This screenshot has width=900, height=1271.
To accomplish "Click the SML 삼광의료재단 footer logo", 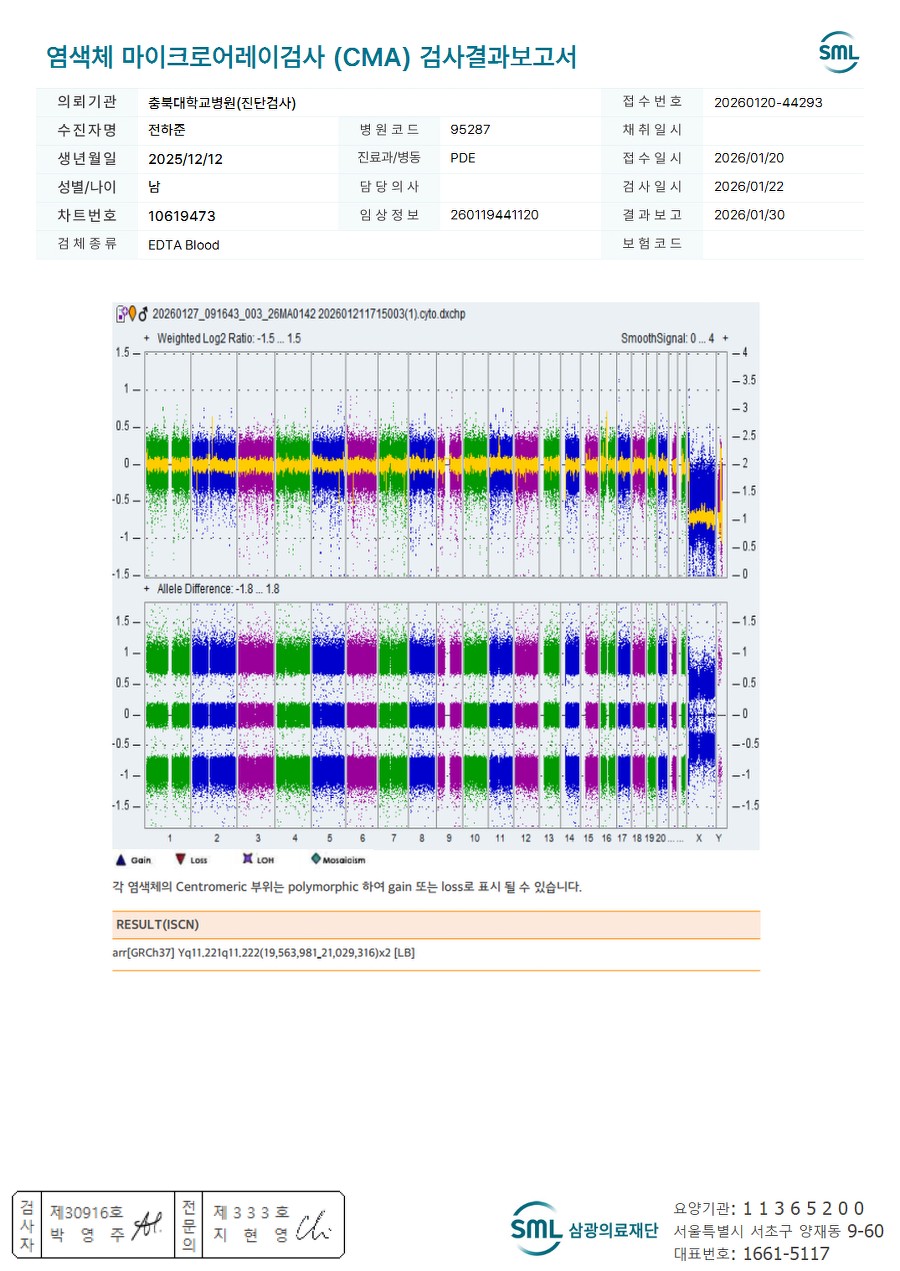I will pos(583,1227).
